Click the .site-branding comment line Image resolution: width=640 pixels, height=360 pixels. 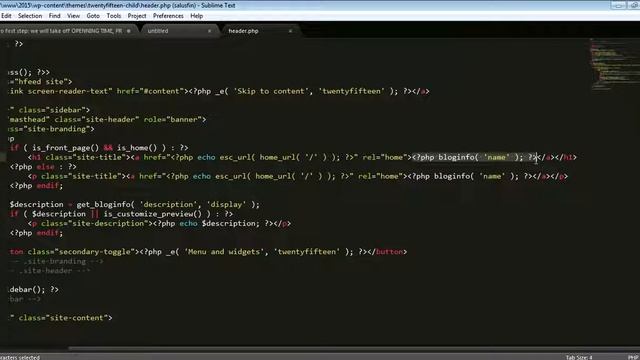point(57,261)
